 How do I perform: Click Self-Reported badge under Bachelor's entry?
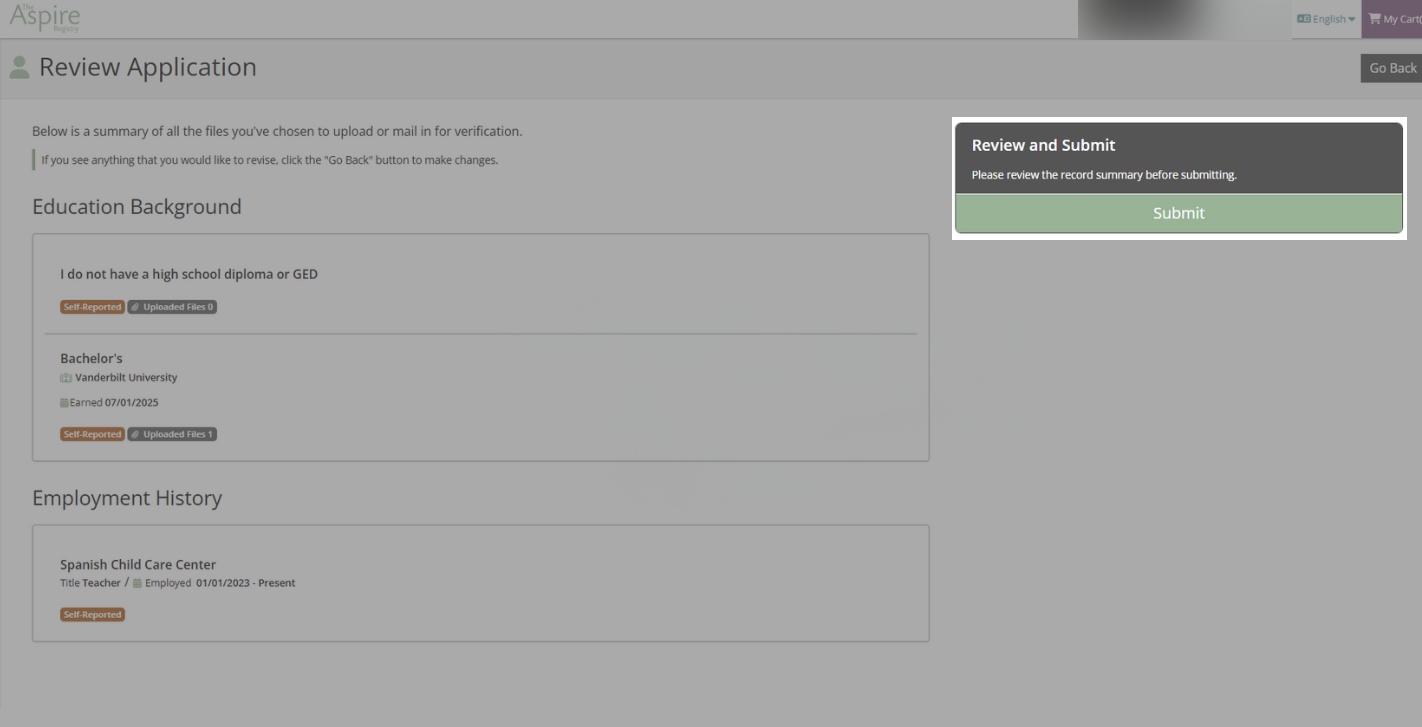point(92,434)
